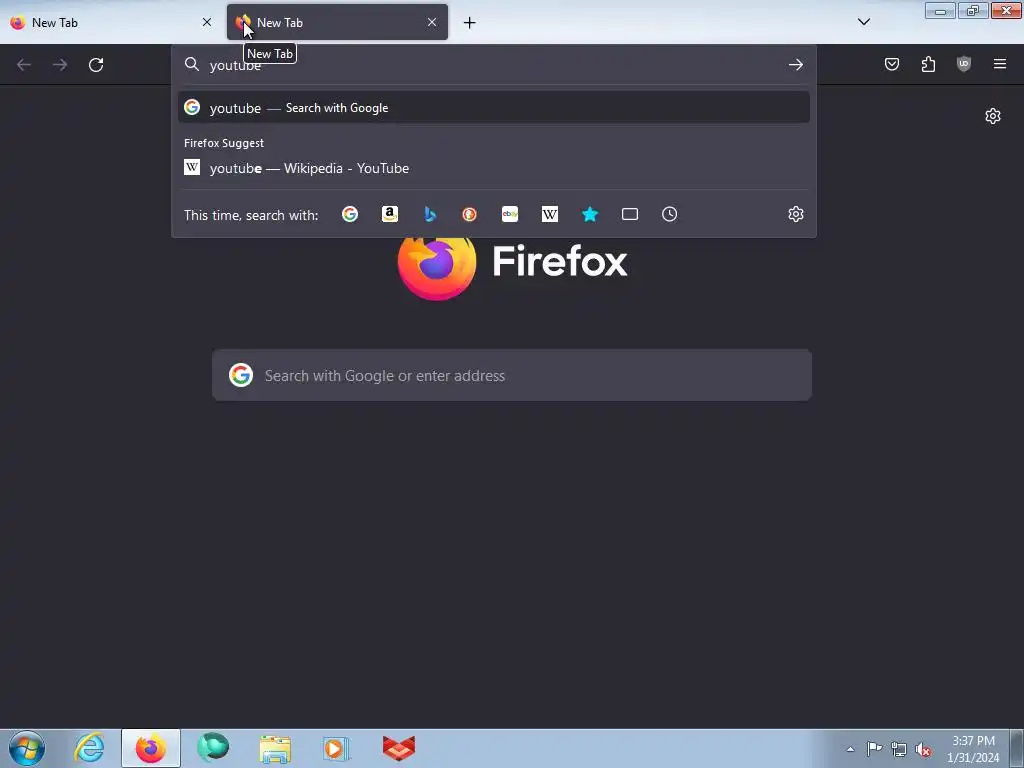Click the muted volume tray icon
The image size is (1024, 768).
pyautogui.click(x=923, y=749)
